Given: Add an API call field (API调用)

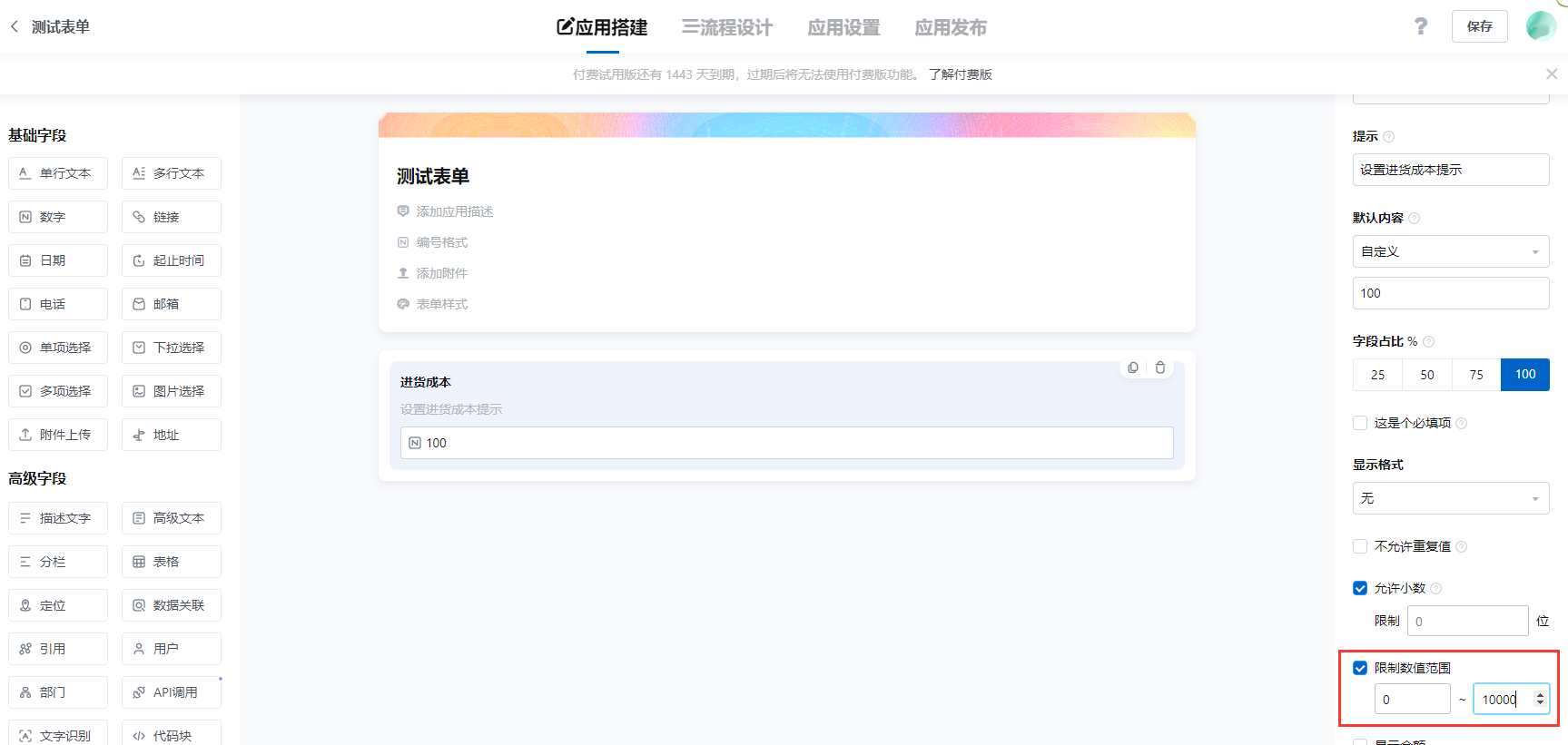Looking at the screenshot, I should [x=172, y=692].
